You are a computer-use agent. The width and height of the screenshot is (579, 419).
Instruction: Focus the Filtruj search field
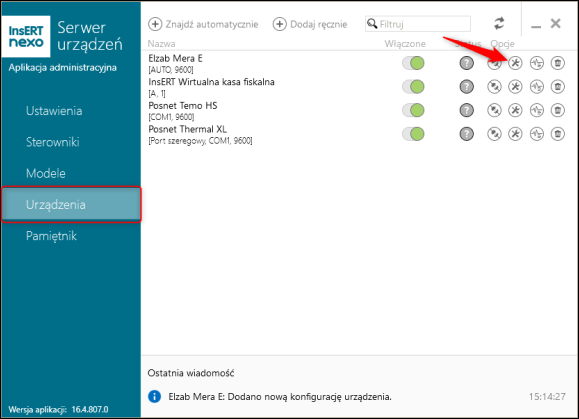[x=418, y=24]
